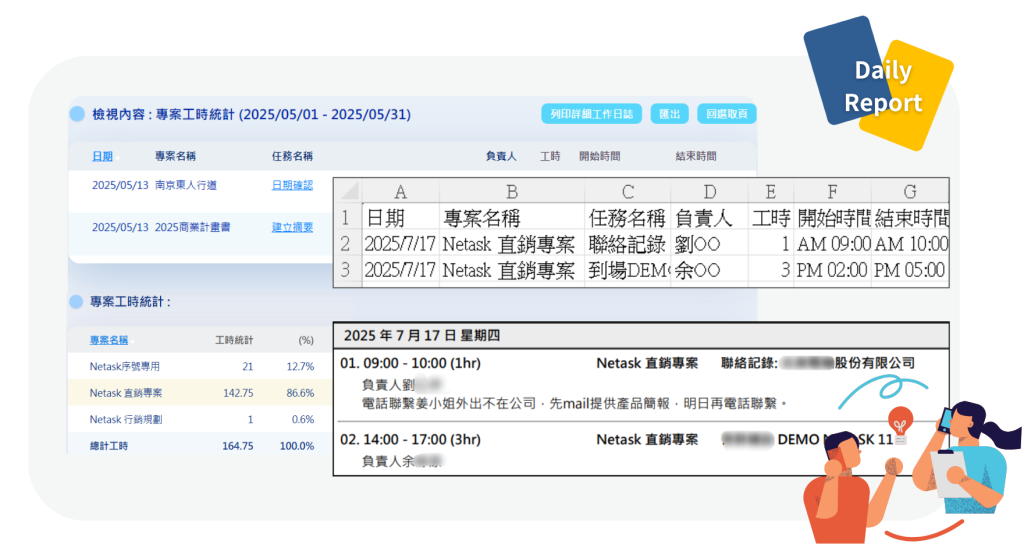Click the blue dot beside 專案工時統計 section
The image size is (1024, 555).
tap(76, 301)
